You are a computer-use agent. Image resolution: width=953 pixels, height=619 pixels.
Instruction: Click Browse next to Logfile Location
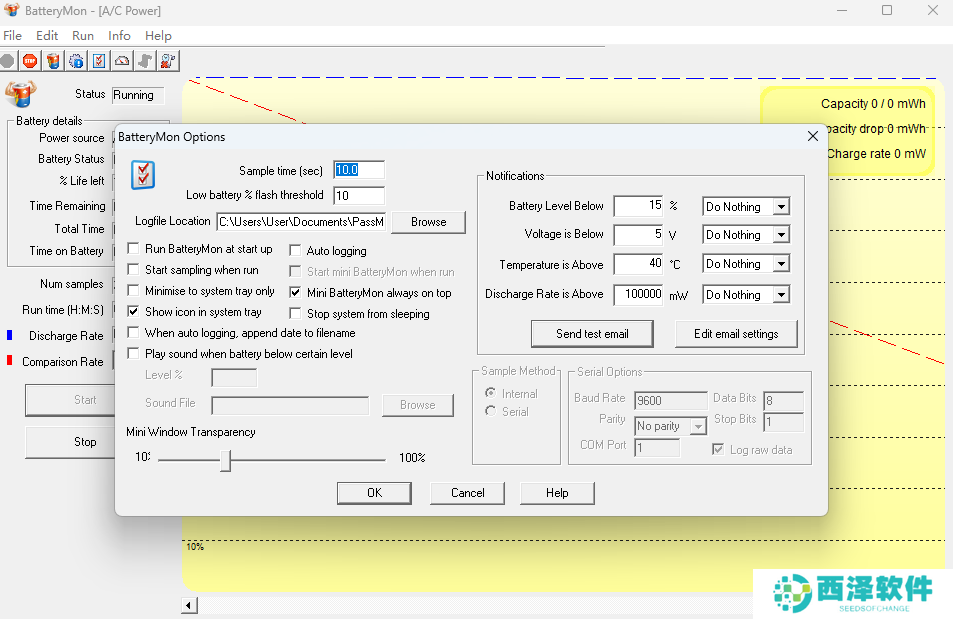[x=428, y=222]
